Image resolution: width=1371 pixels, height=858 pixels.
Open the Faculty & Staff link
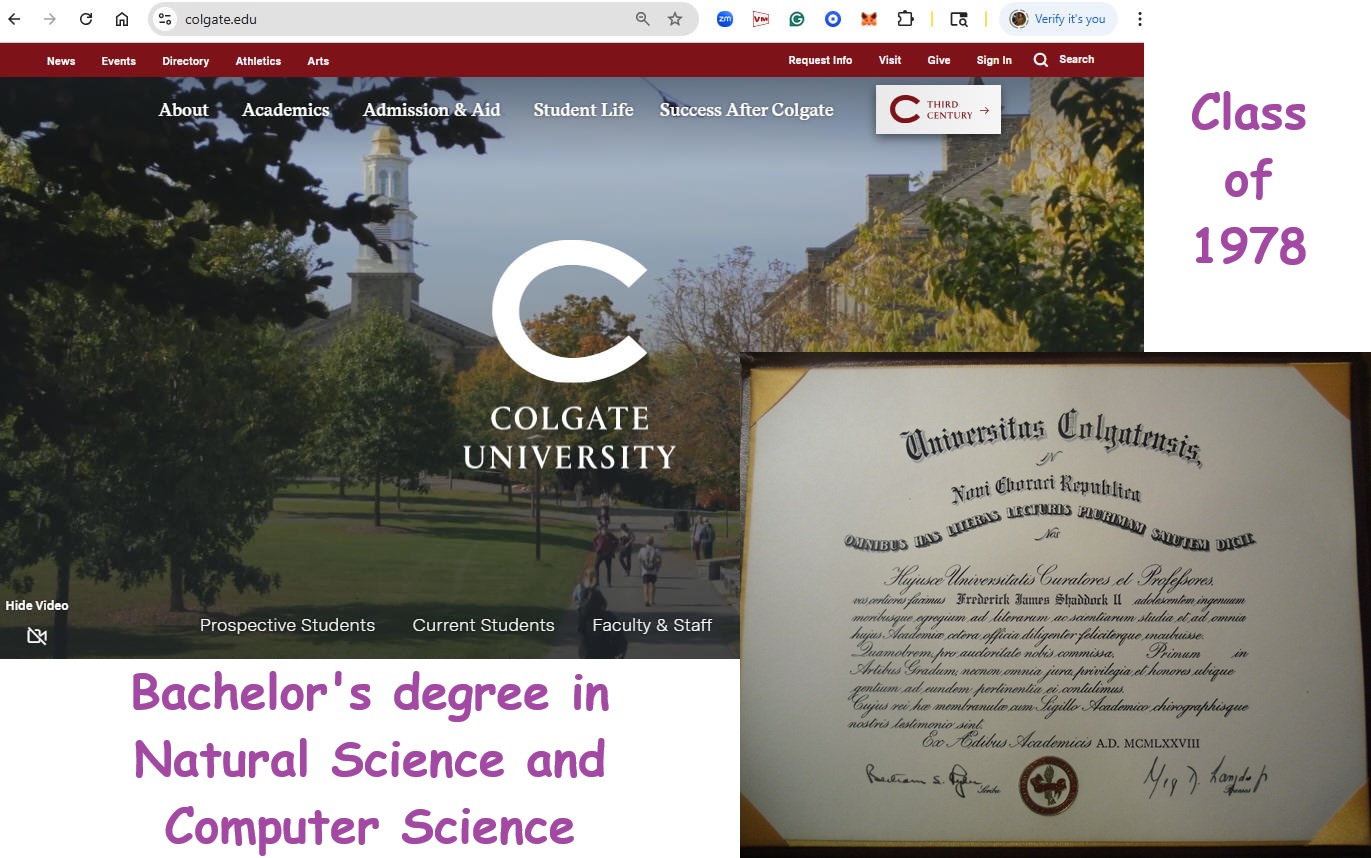coord(652,625)
